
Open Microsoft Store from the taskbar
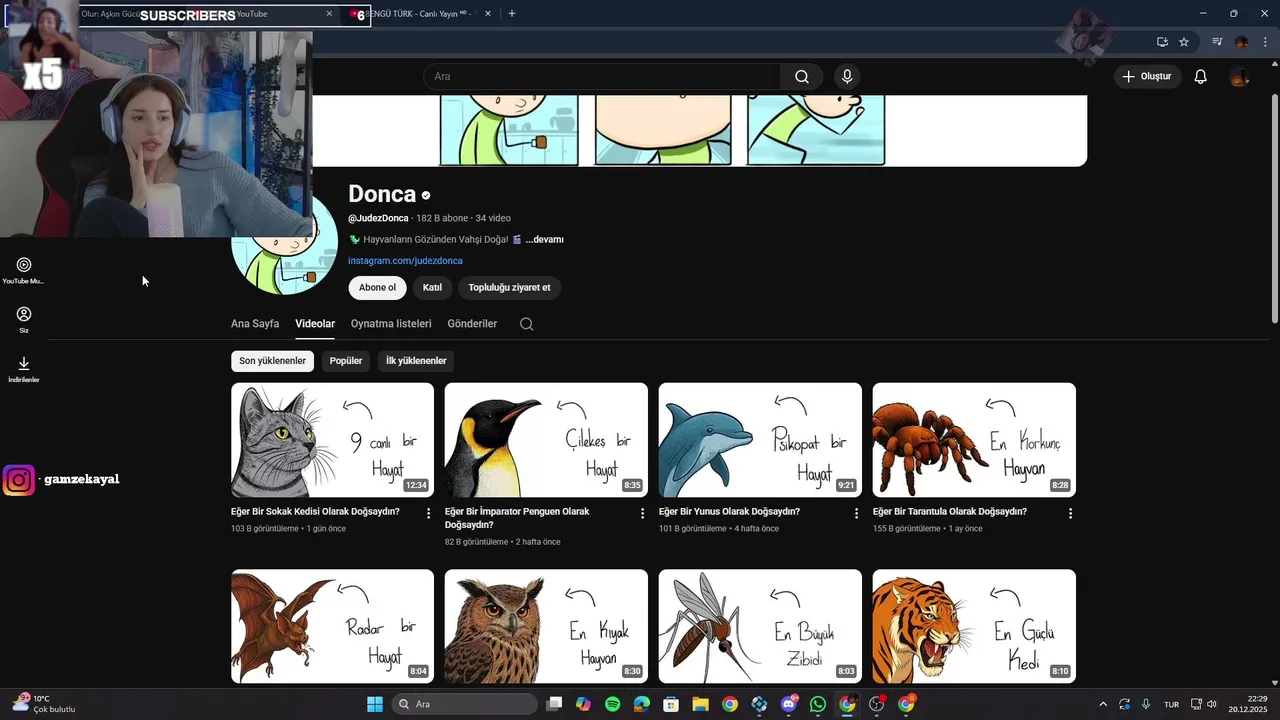[671, 704]
